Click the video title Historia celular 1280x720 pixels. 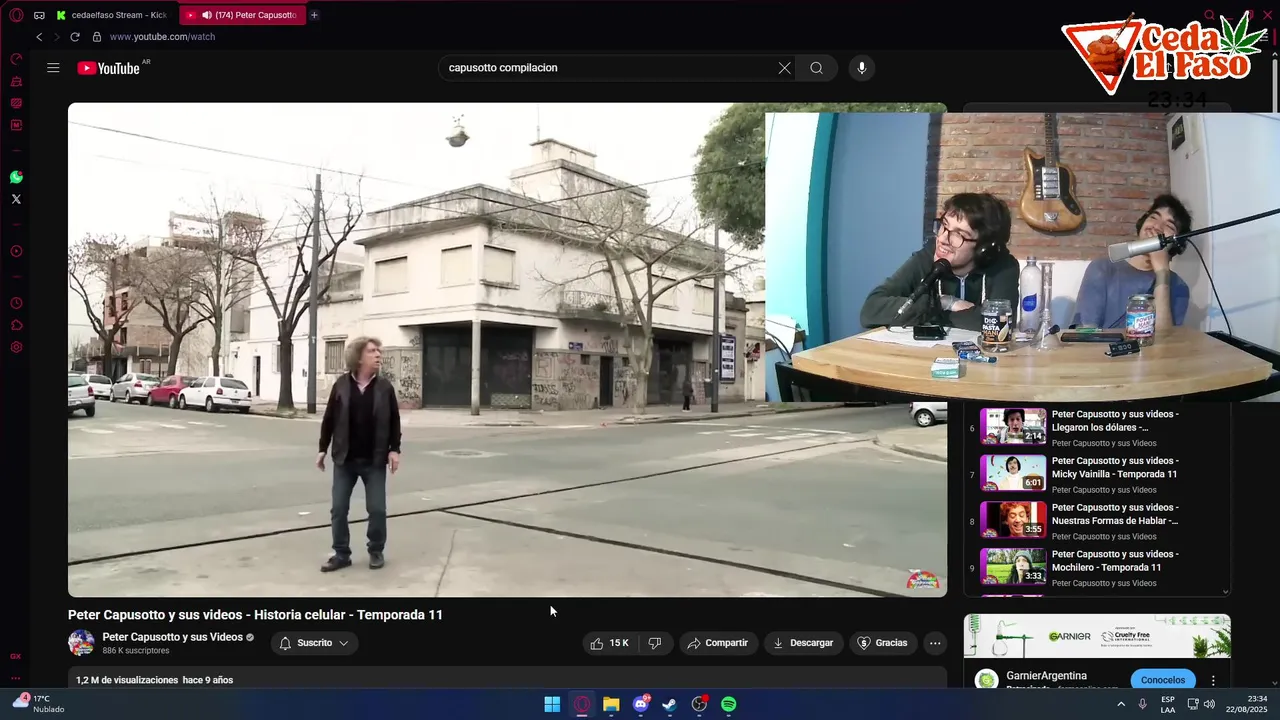coord(255,615)
